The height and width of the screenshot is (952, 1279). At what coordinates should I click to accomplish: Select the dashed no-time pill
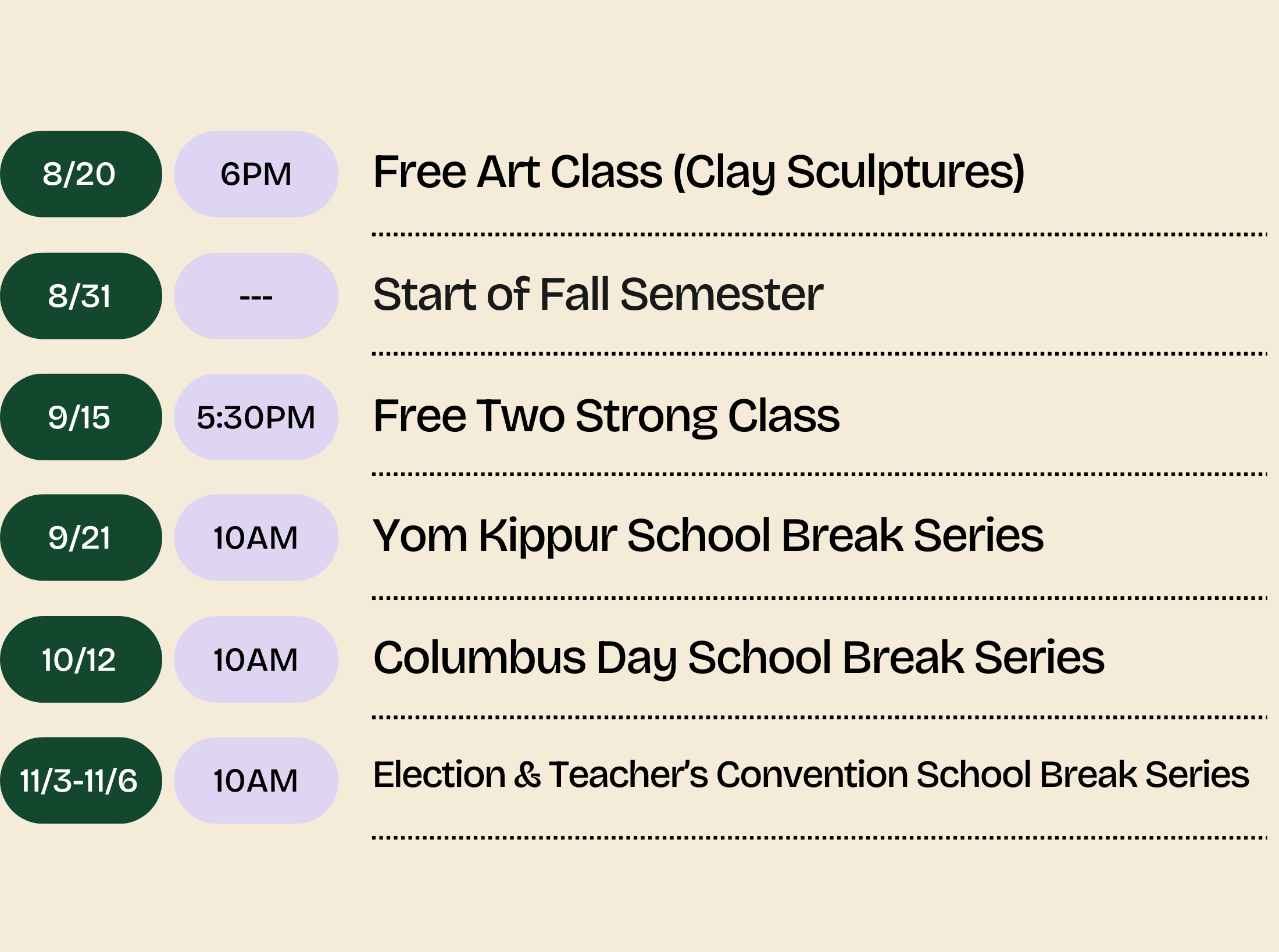pyautogui.click(x=256, y=296)
